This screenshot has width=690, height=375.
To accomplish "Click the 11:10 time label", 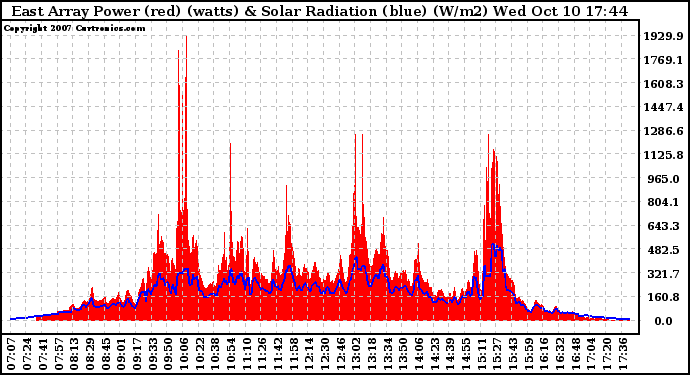I will coord(247,354).
